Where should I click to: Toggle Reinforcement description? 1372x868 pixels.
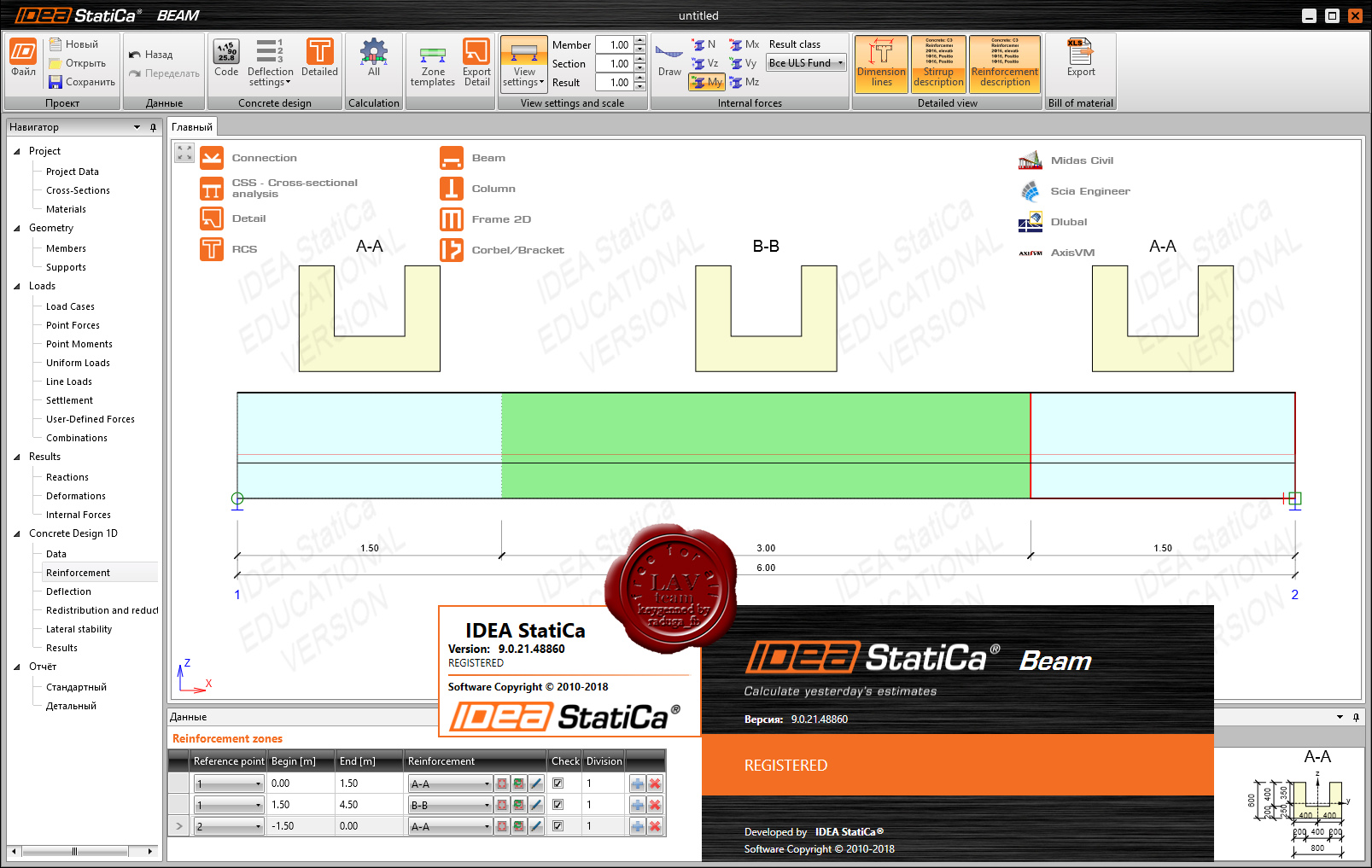1005,64
